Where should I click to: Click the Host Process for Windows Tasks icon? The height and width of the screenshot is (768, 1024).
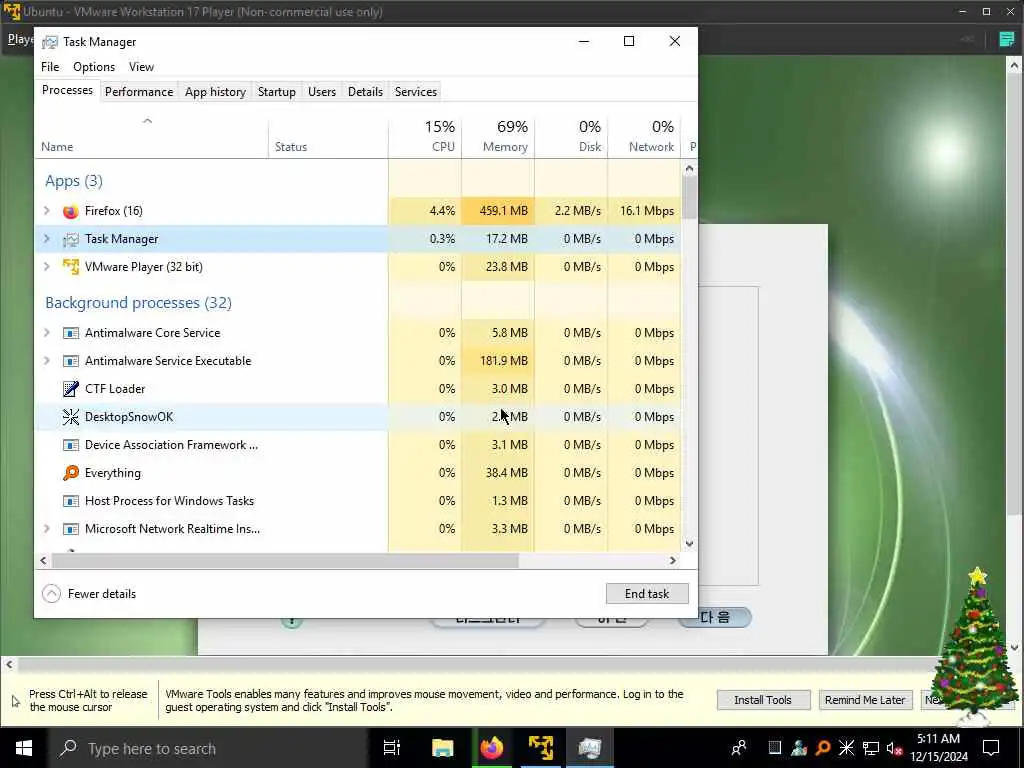coord(71,502)
